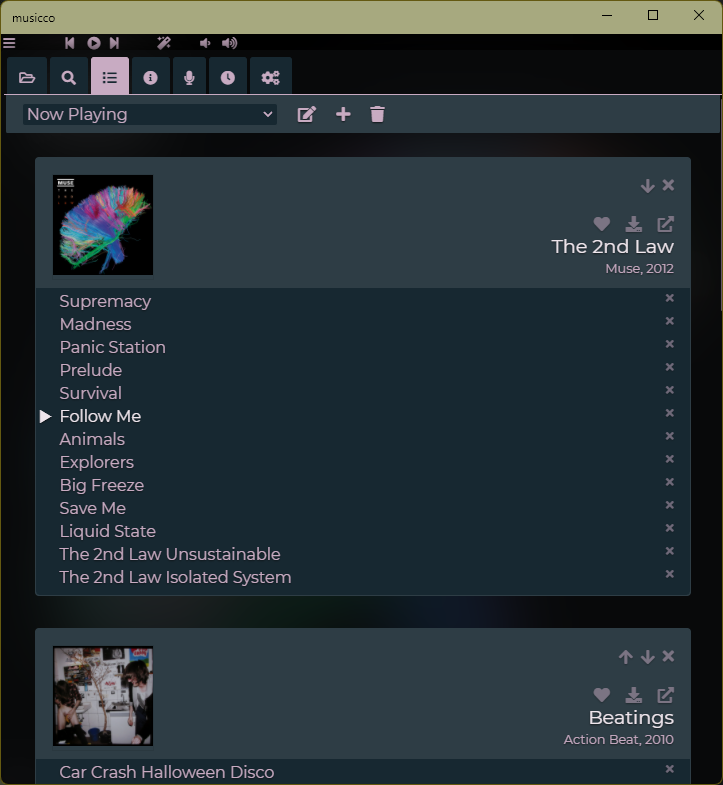Open the folder browse tab
The width and height of the screenshot is (723, 785).
[27, 77]
